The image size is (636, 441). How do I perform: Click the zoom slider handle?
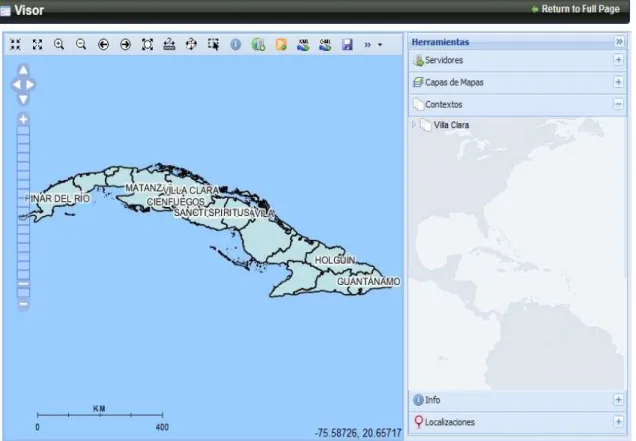[24, 284]
